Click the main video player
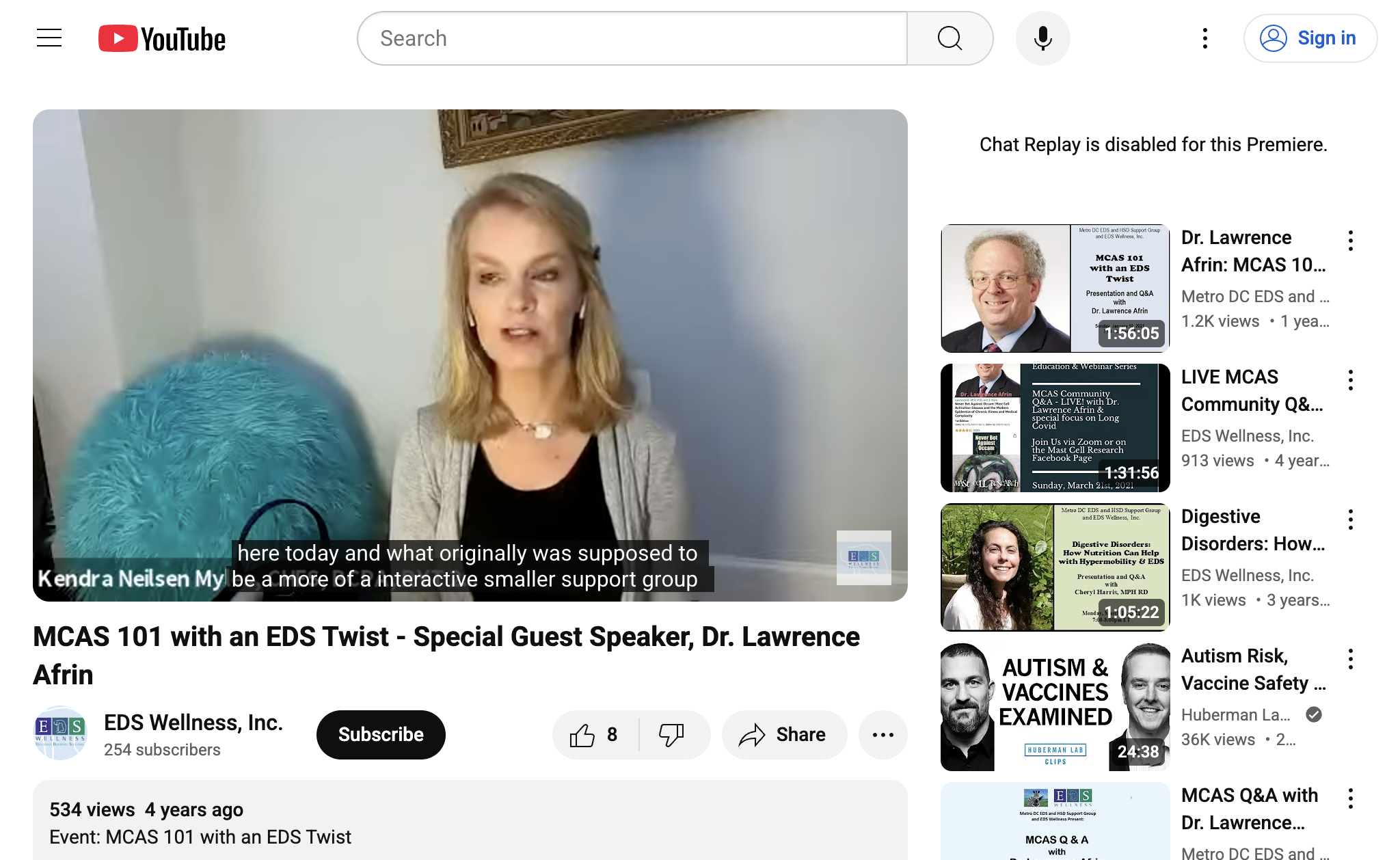The width and height of the screenshot is (1400, 860). 470,355
